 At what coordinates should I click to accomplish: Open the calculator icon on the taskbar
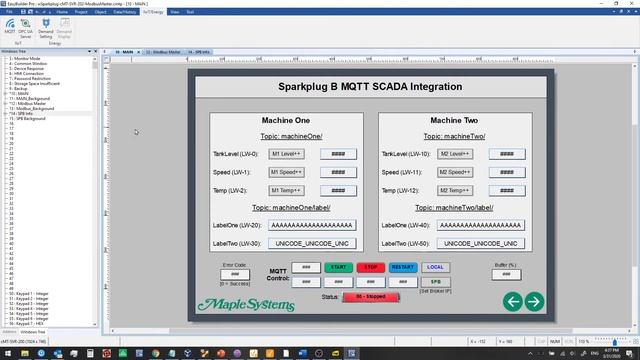[90, 353]
